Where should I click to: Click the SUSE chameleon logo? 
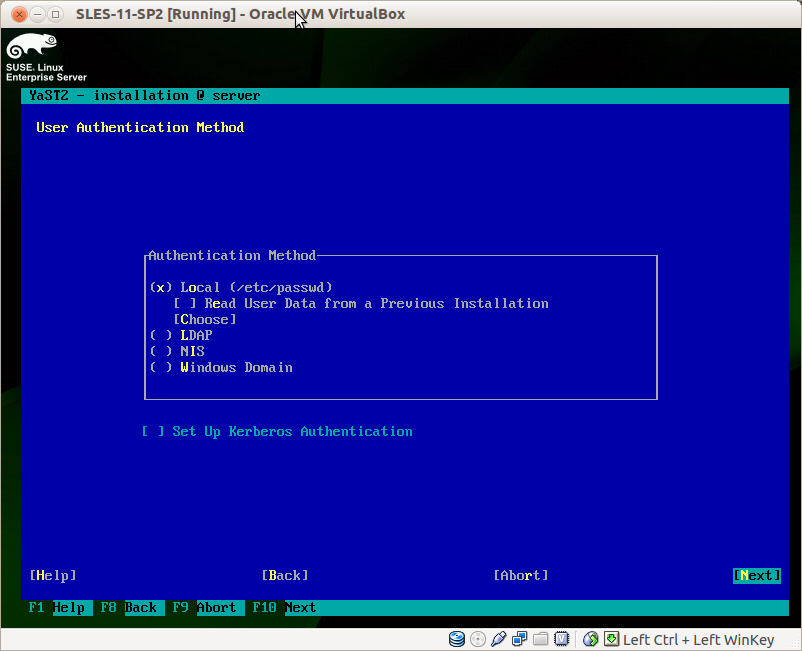pos(32,46)
